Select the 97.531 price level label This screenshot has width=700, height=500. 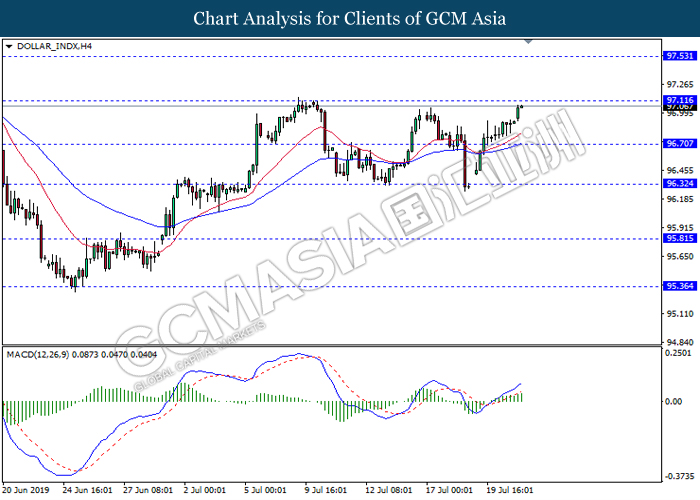point(680,56)
